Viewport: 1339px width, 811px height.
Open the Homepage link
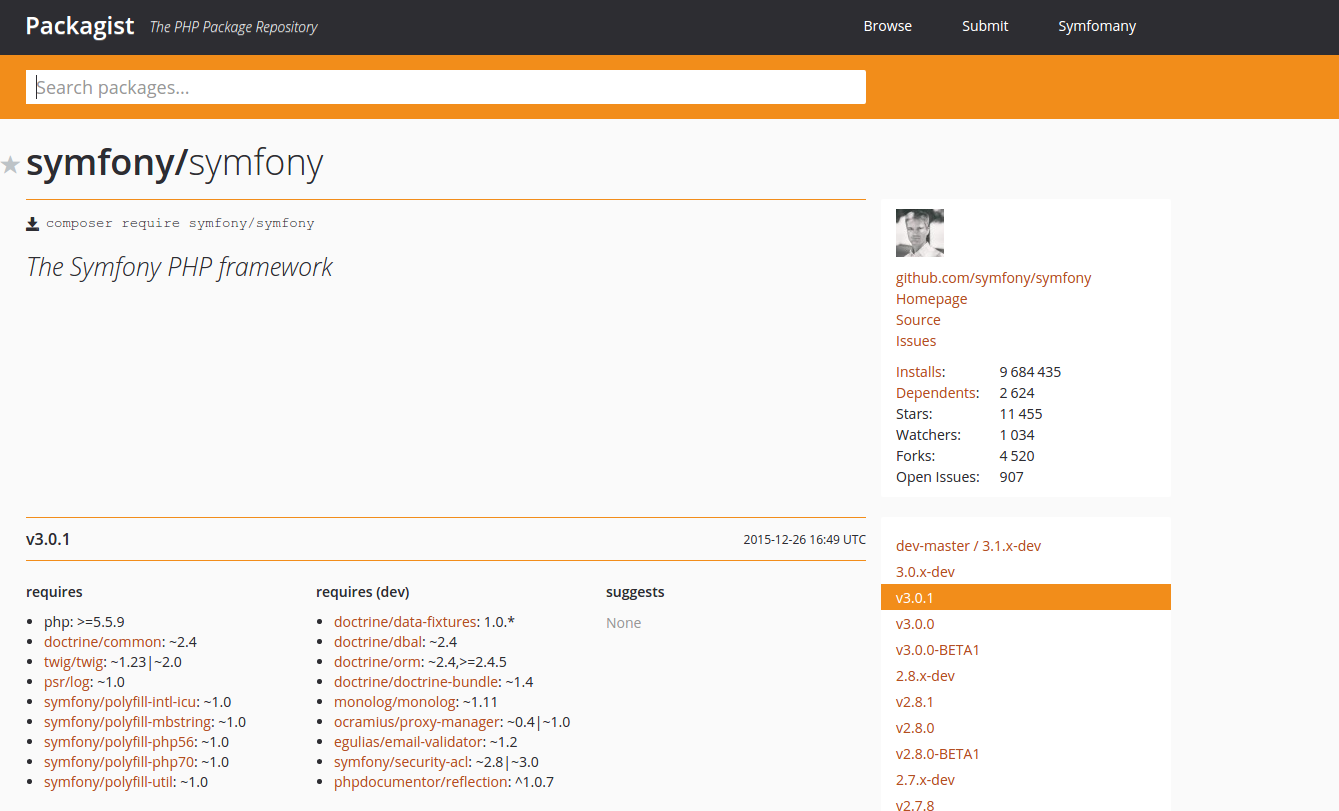932,299
